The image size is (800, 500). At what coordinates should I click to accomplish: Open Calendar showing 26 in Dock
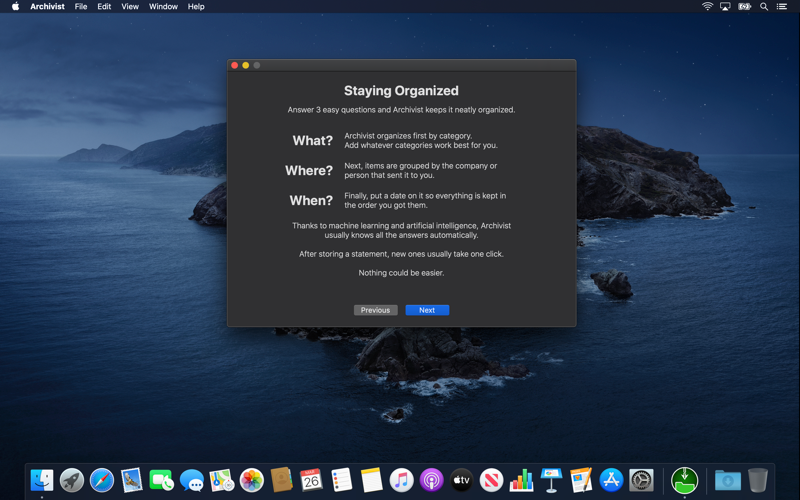pos(311,480)
